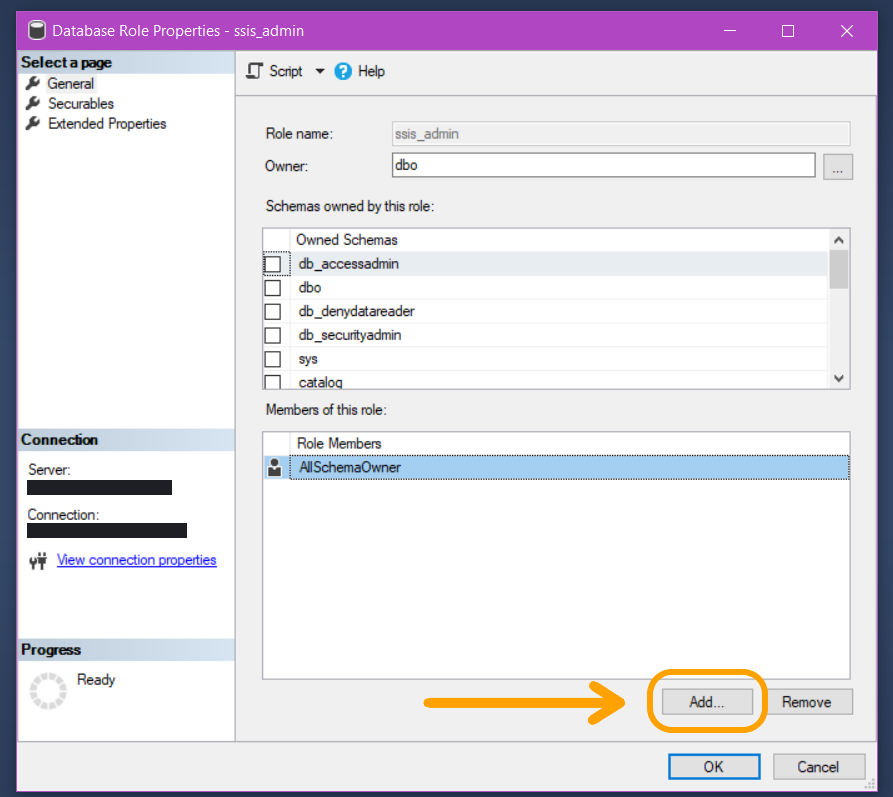
Task: Check the db_denydatareader schema checkbox
Action: coord(273,312)
